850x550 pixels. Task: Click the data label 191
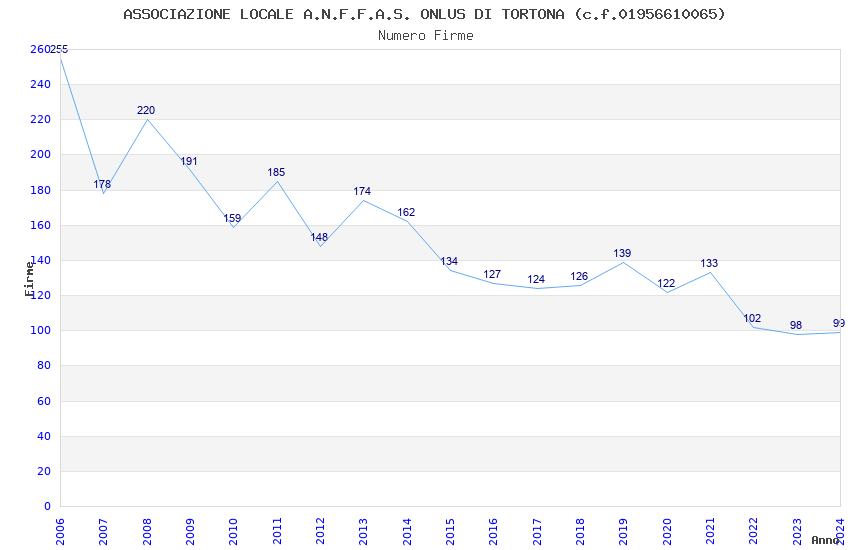189,161
